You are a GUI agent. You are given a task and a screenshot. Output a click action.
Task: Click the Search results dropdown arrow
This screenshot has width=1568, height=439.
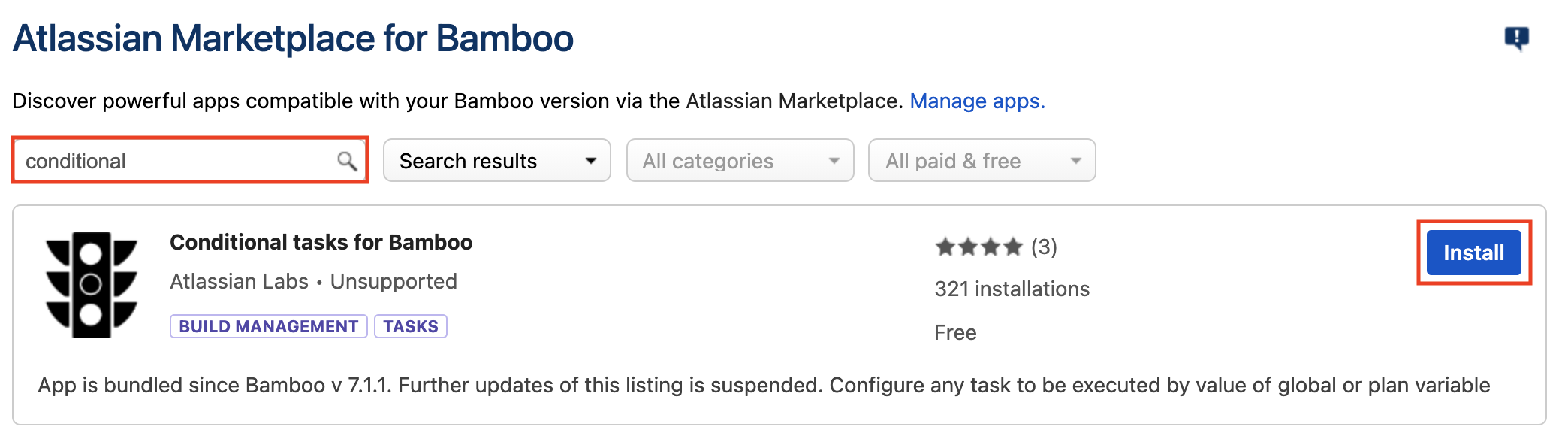[591, 161]
